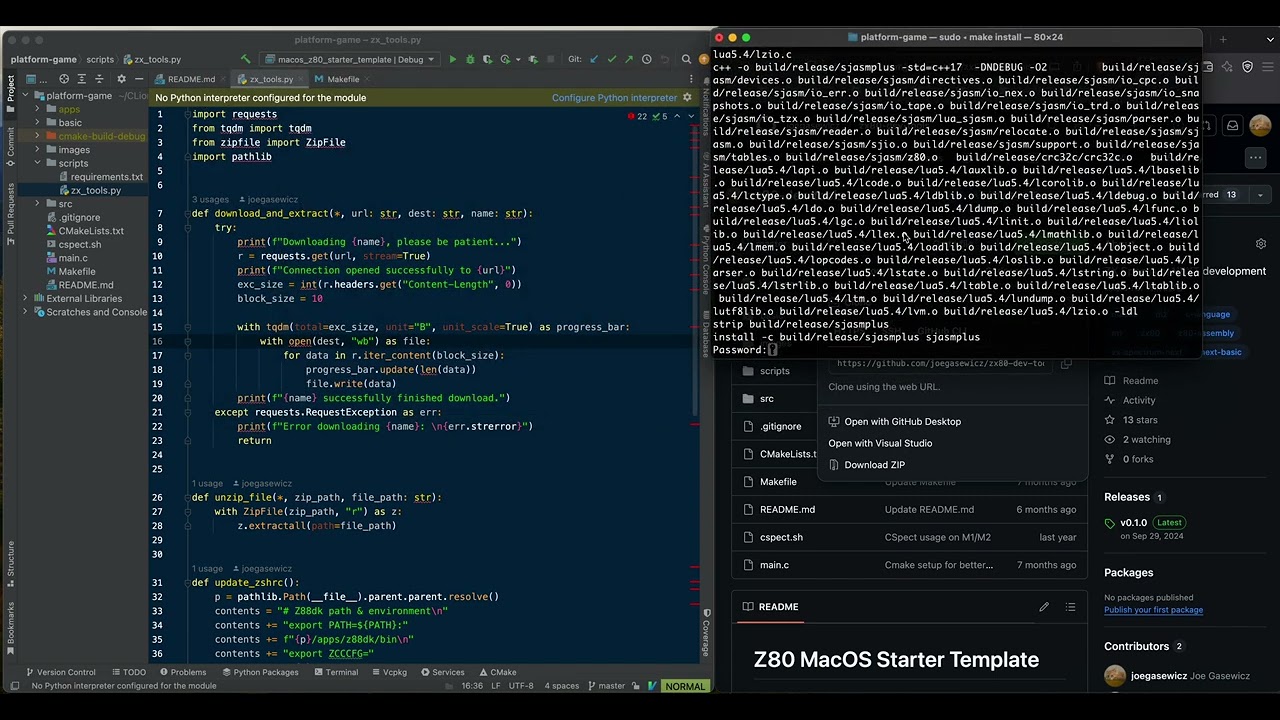Run the configuration with coverage

coord(487,59)
